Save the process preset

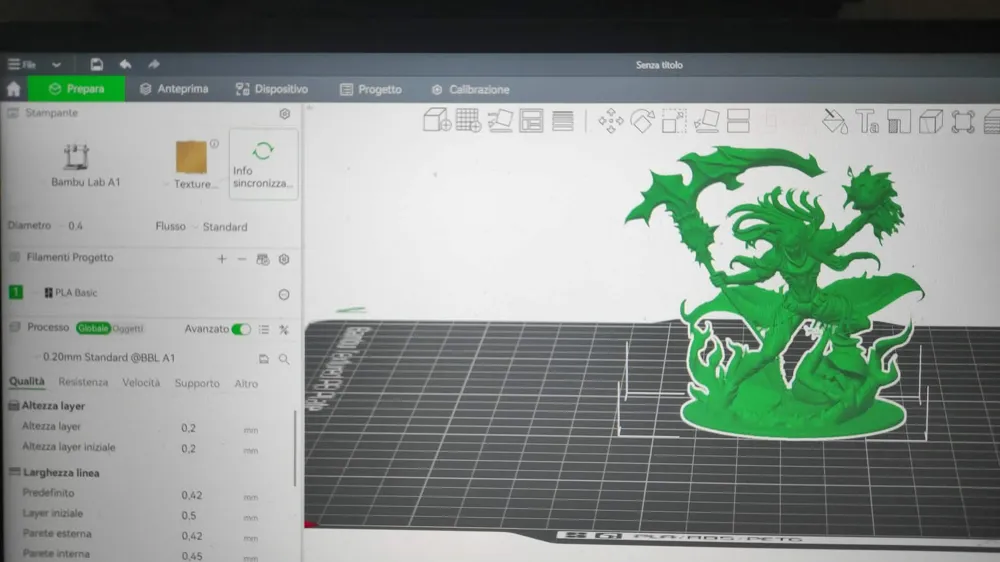tap(264, 359)
